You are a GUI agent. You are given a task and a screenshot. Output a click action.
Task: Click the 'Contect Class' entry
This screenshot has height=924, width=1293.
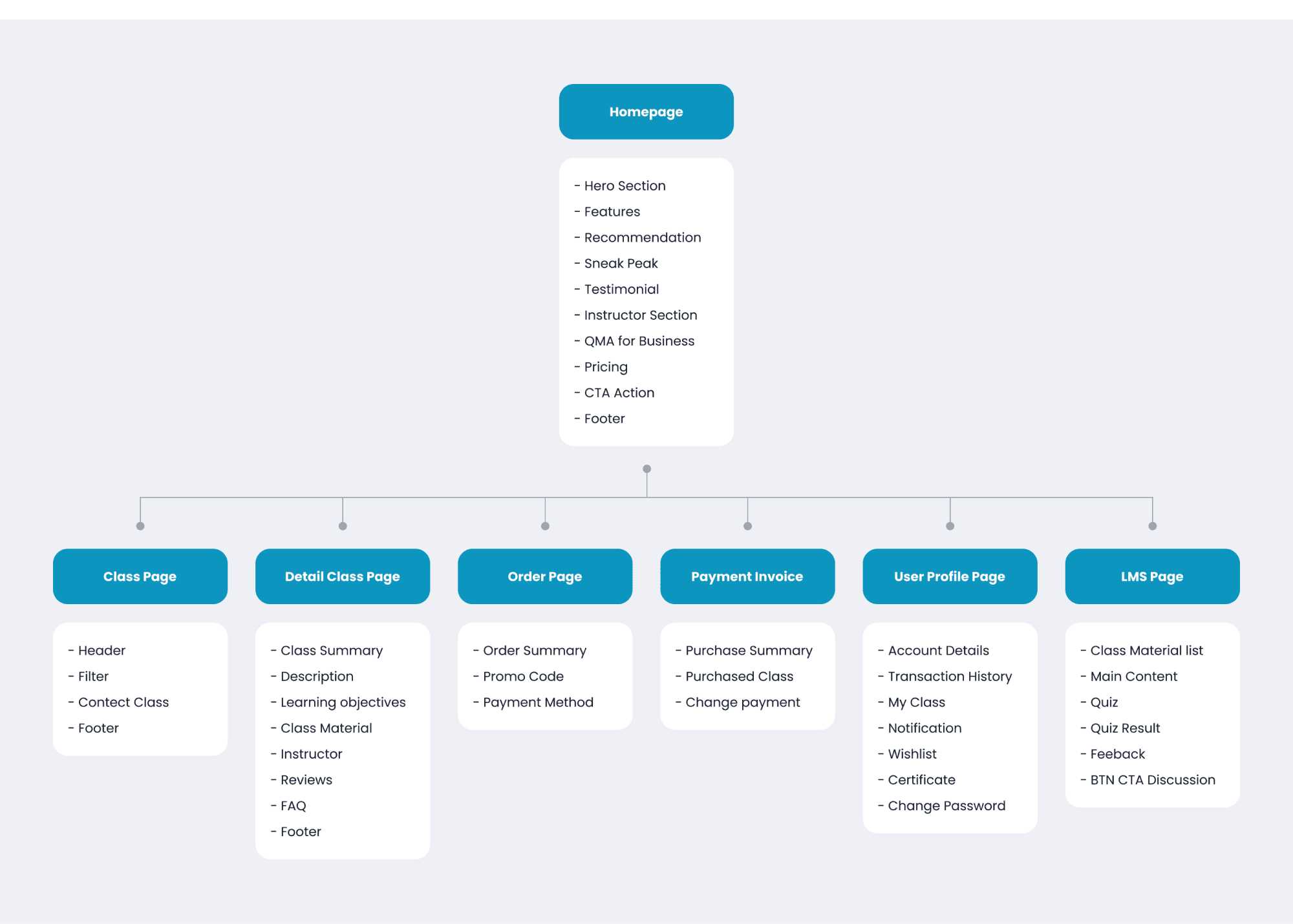click(118, 702)
